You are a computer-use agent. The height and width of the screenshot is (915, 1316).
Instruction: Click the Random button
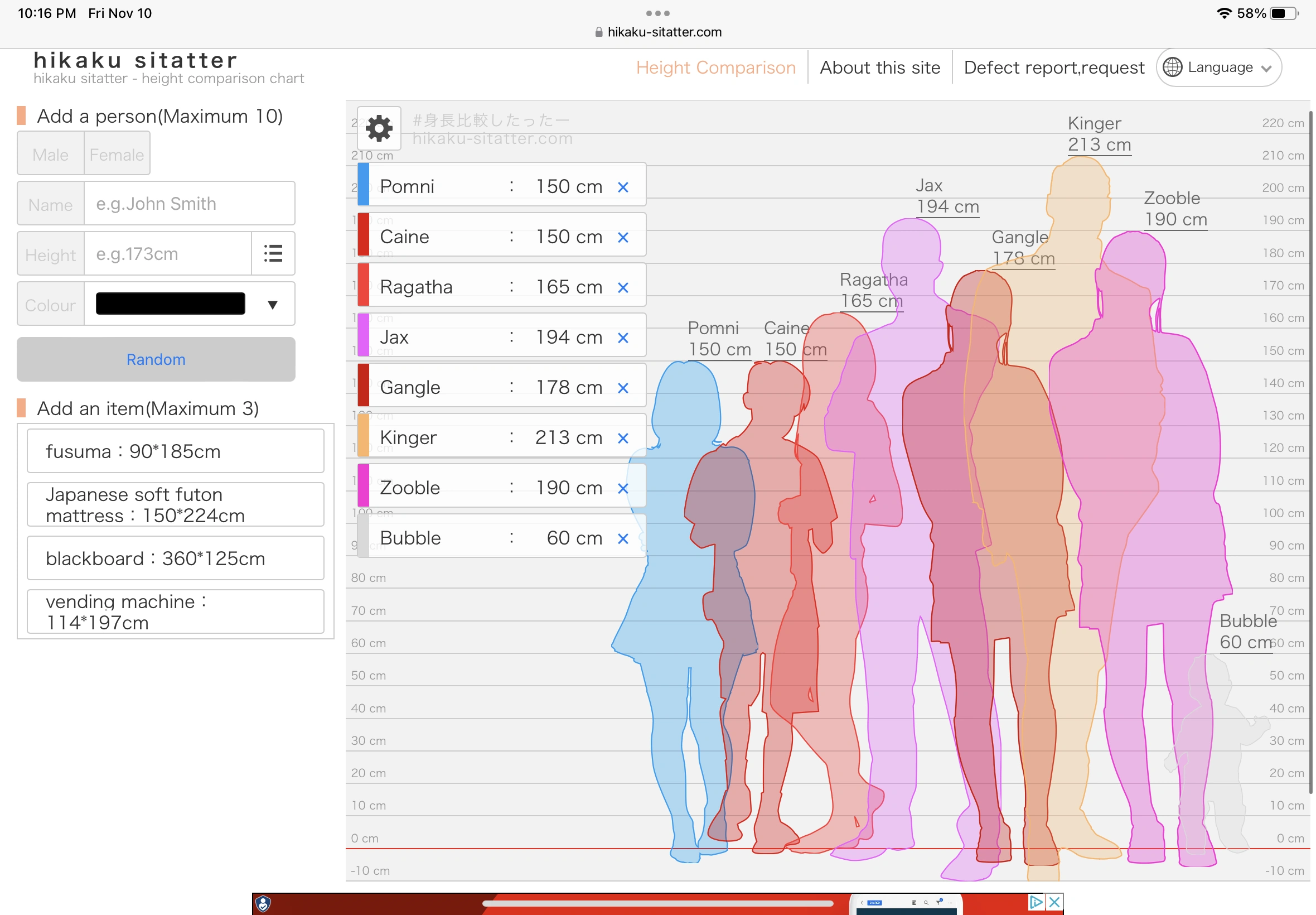point(155,359)
